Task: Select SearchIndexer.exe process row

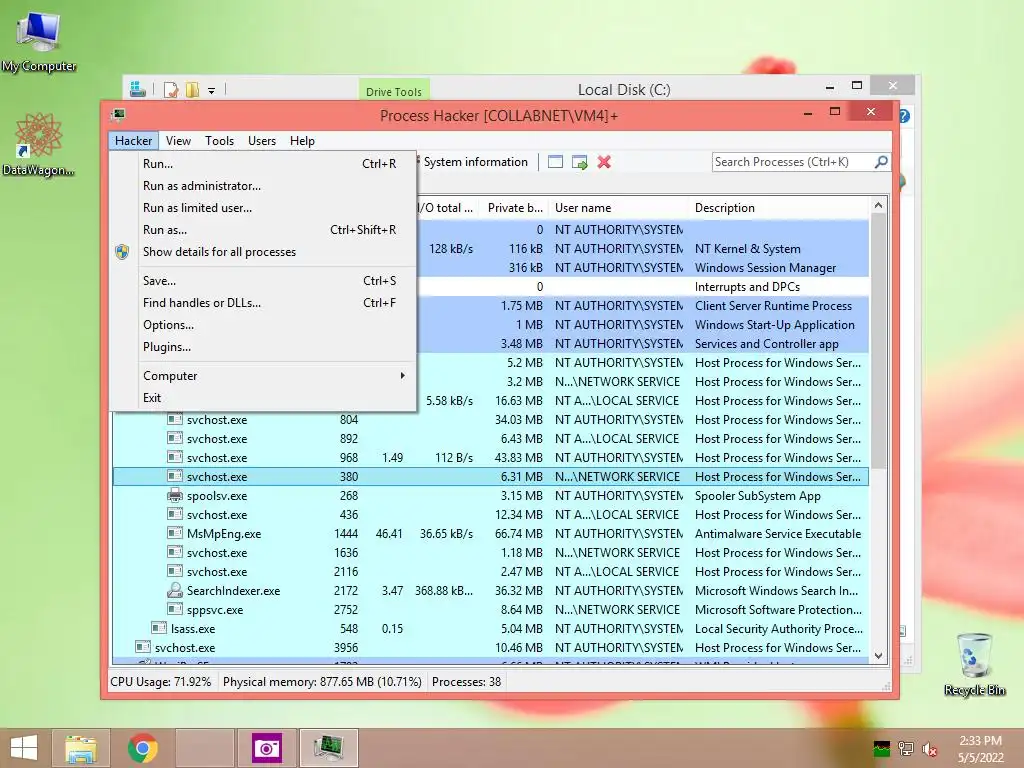Action: tap(491, 591)
